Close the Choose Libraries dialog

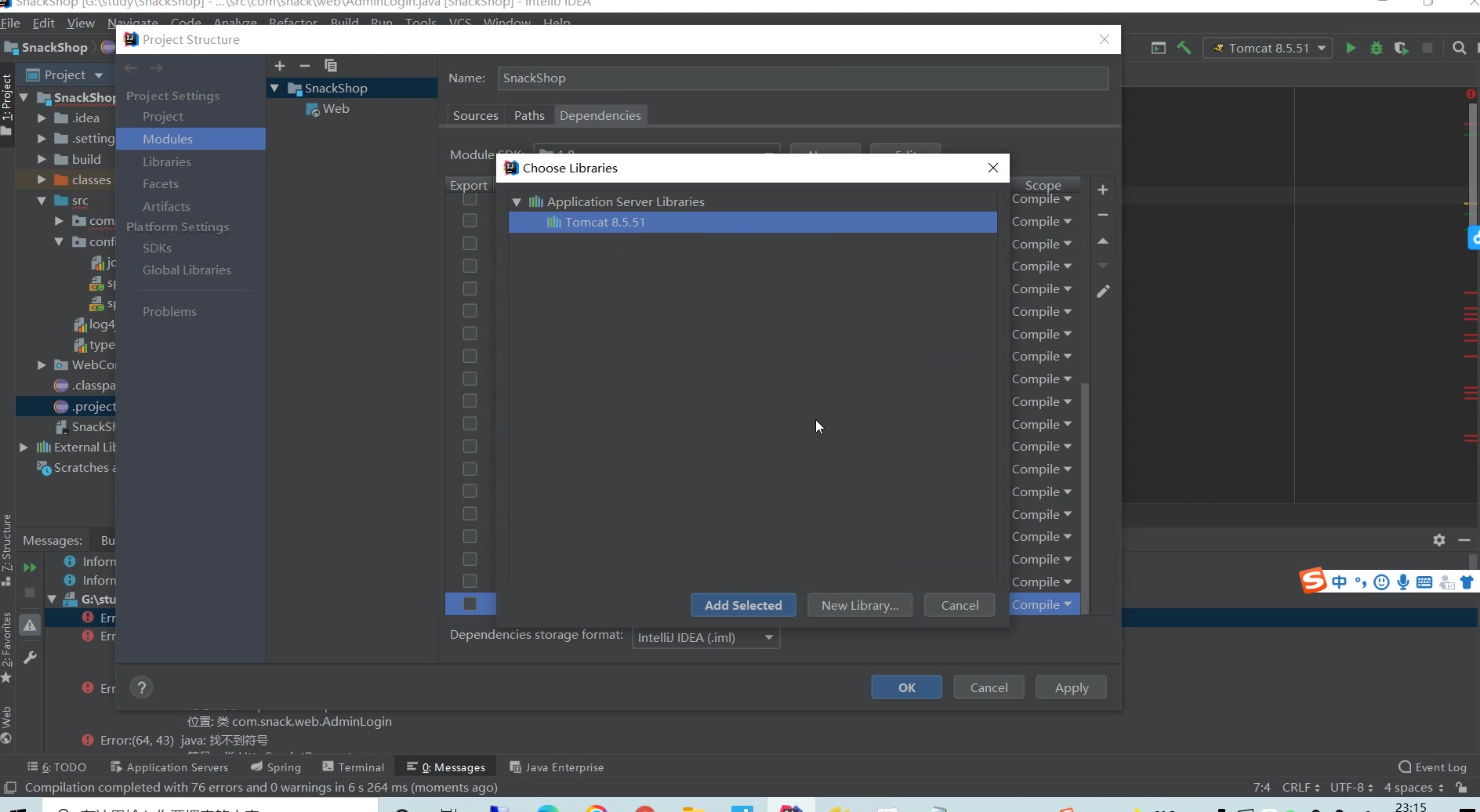coord(993,168)
